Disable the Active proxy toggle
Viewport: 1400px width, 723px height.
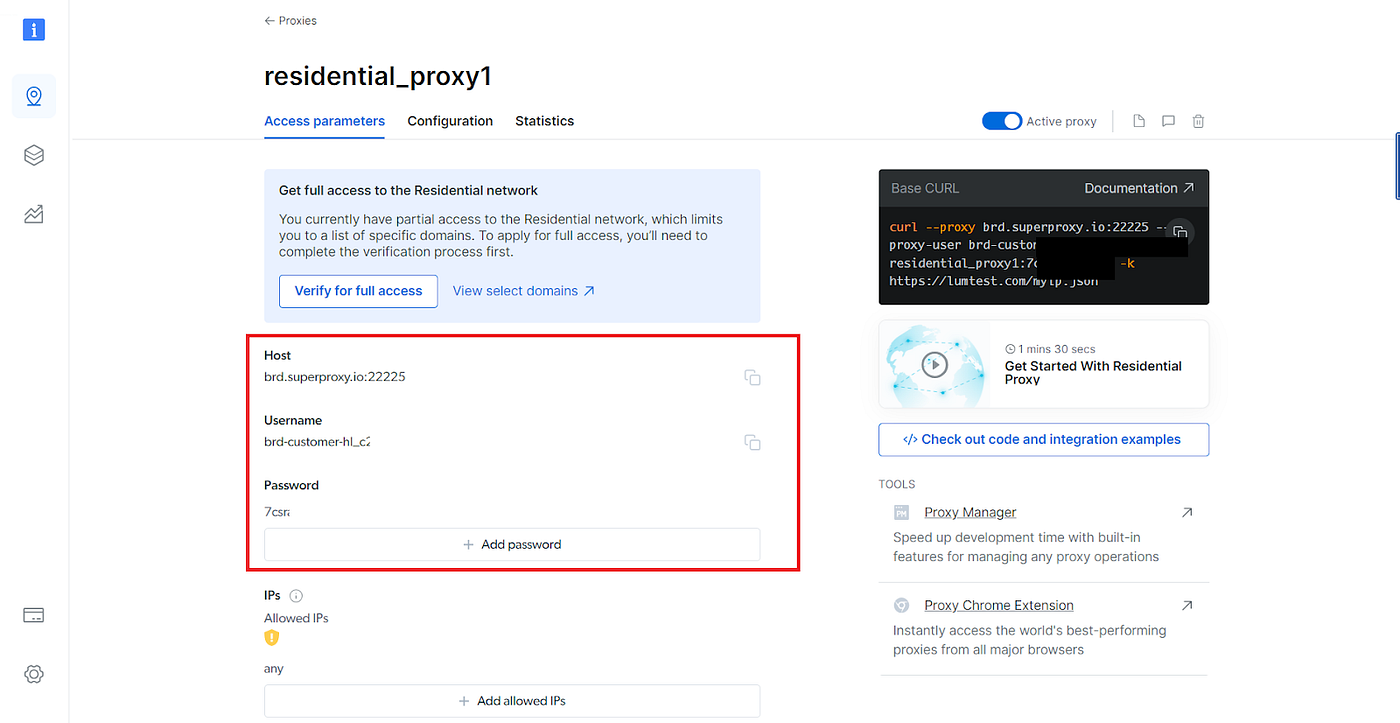[x=1002, y=120]
